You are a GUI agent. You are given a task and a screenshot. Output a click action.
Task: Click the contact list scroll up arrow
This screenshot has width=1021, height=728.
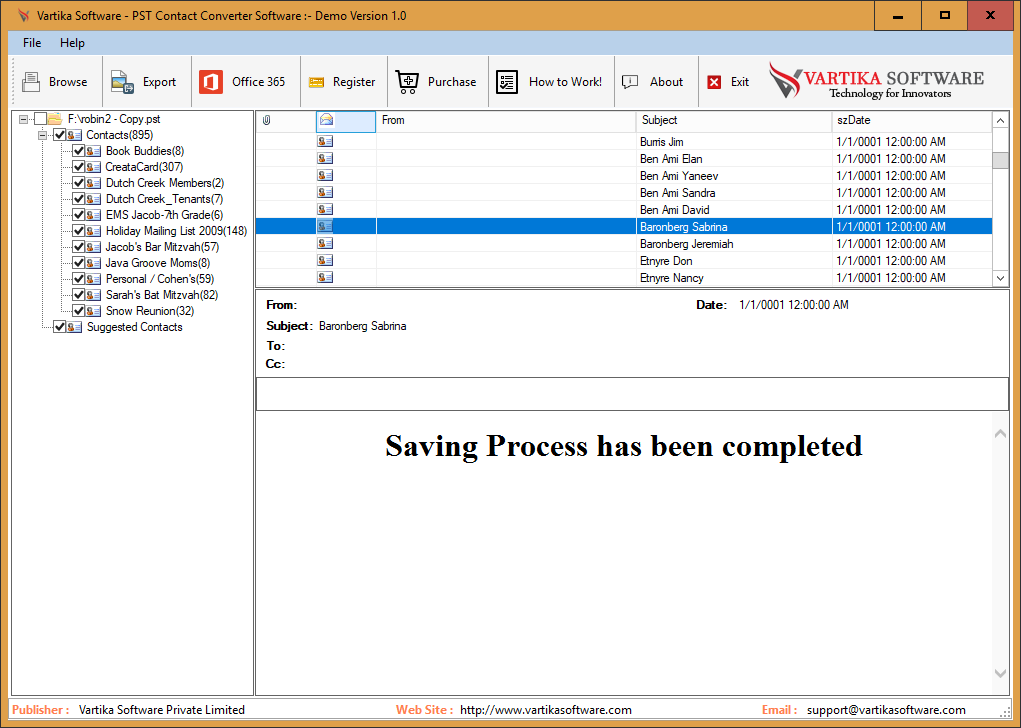[1000, 120]
